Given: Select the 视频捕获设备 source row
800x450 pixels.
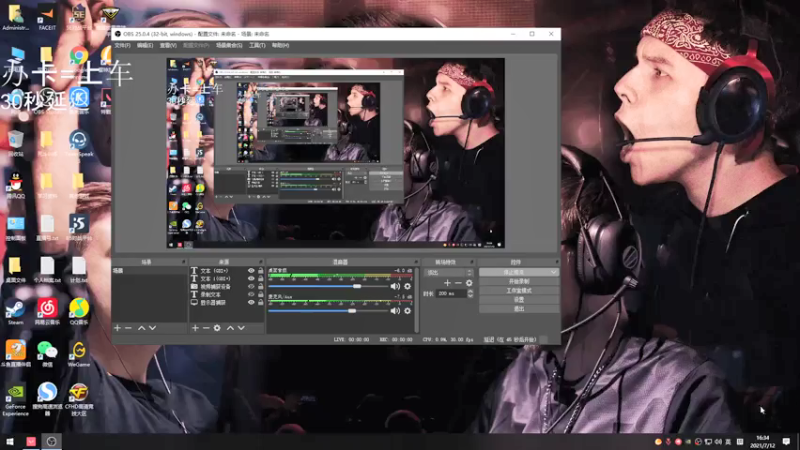Looking at the screenshot, I should click(x=227, y=287).
